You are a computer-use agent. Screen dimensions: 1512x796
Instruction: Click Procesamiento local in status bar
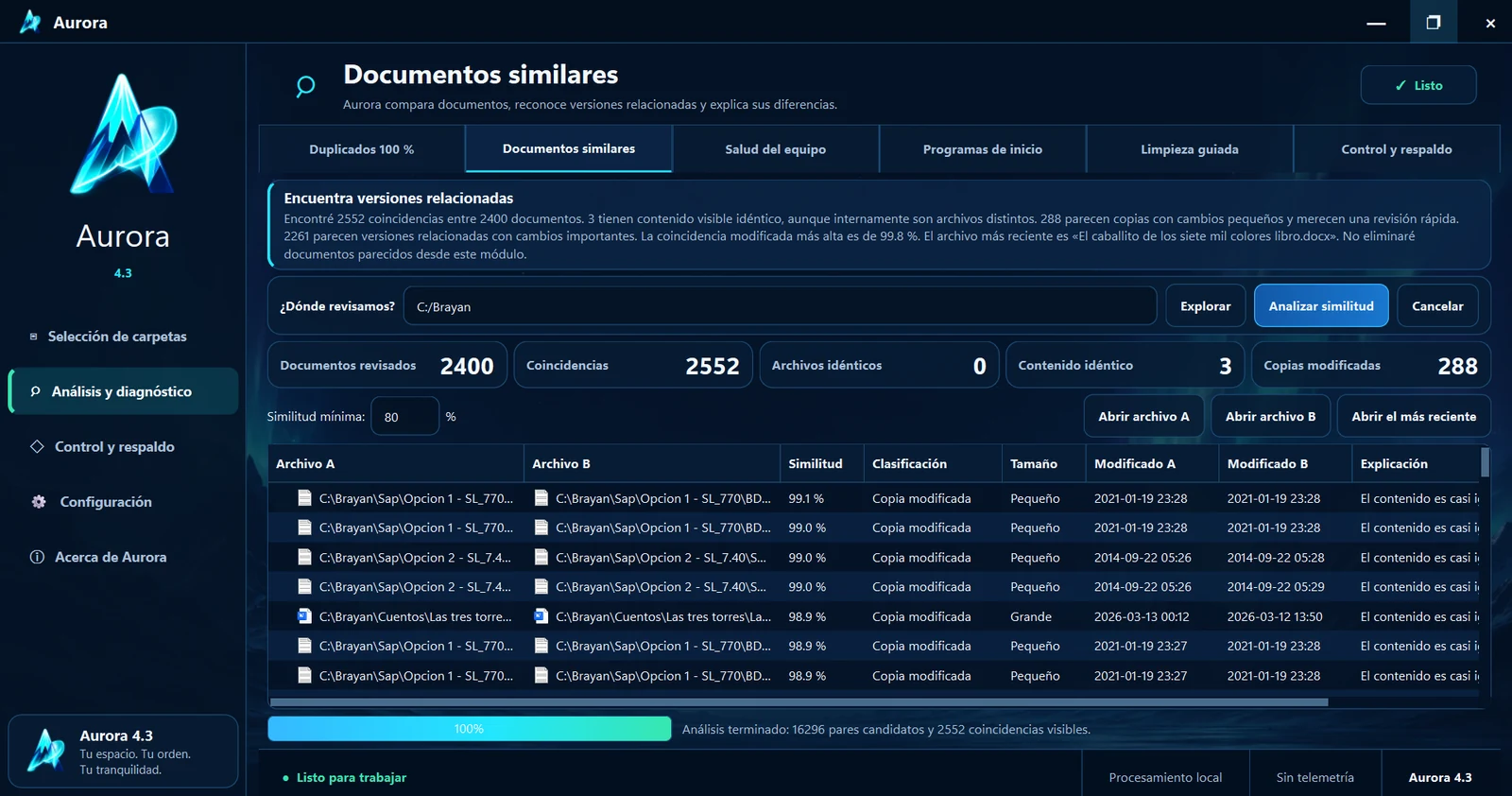click(1165, 777)
